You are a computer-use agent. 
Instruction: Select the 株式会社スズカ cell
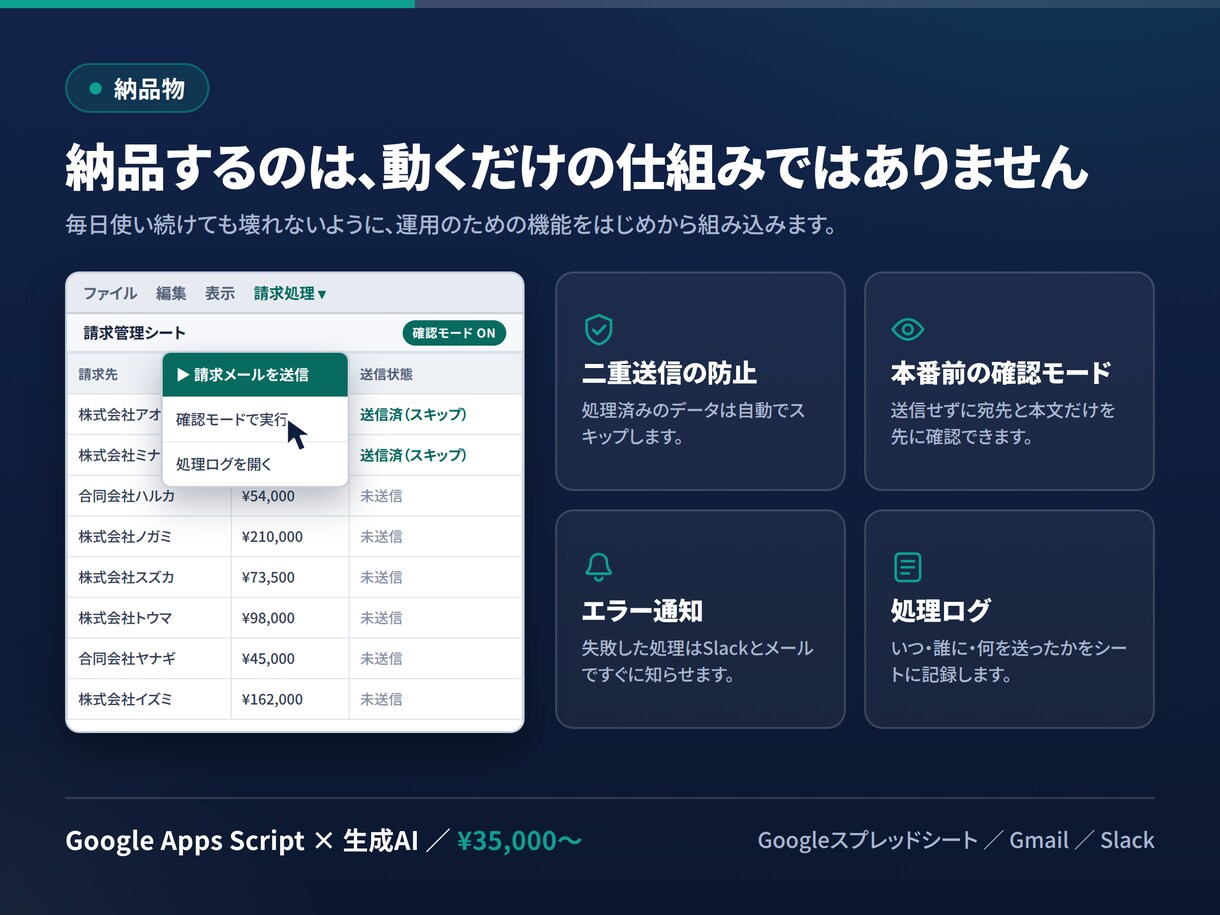[x=148, y=577]
